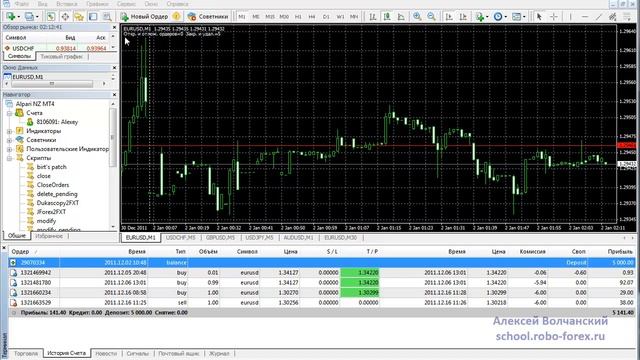Launch MetaEditor via the yellow icon
The image size is (640, 360).
(x=176, y=17)
